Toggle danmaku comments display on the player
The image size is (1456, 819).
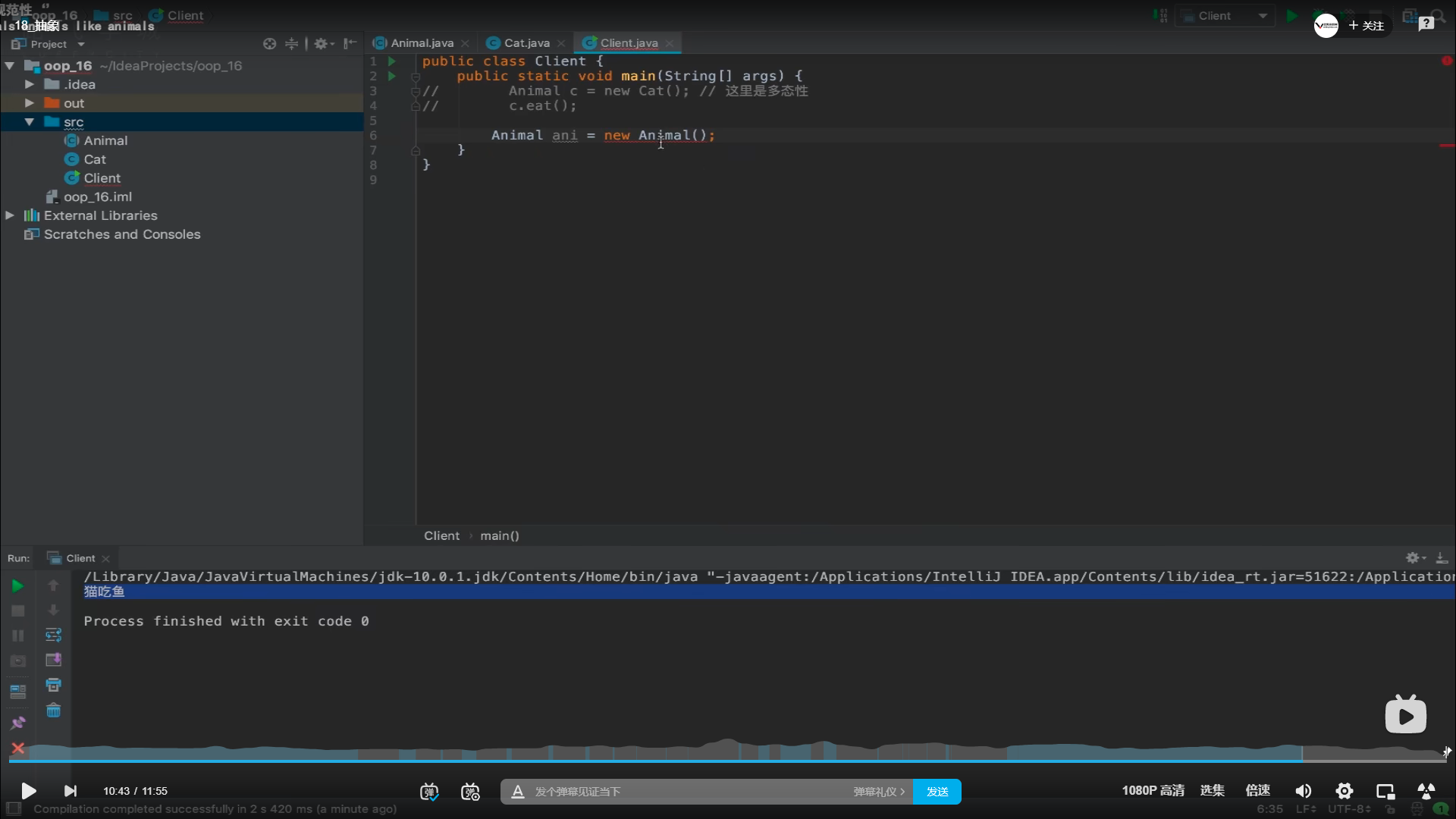tap(429, 792)
